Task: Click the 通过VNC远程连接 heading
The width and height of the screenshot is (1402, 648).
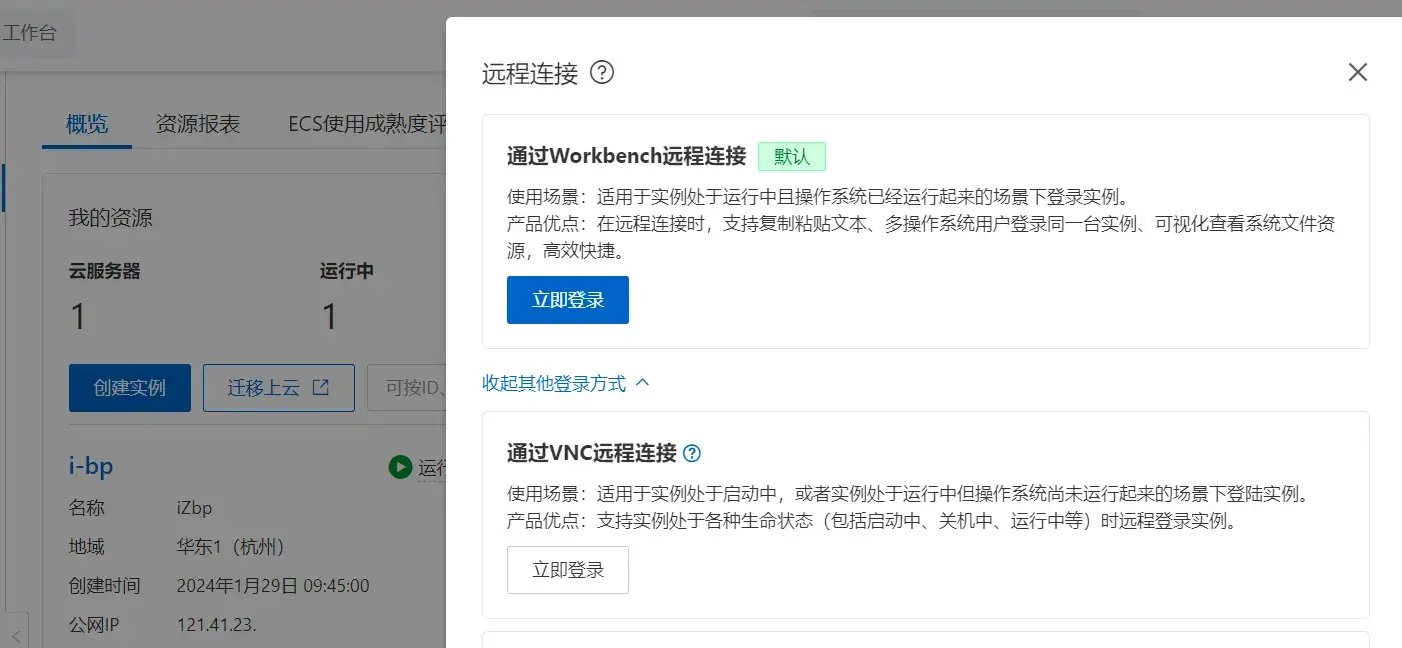Action: coord(592,453)
